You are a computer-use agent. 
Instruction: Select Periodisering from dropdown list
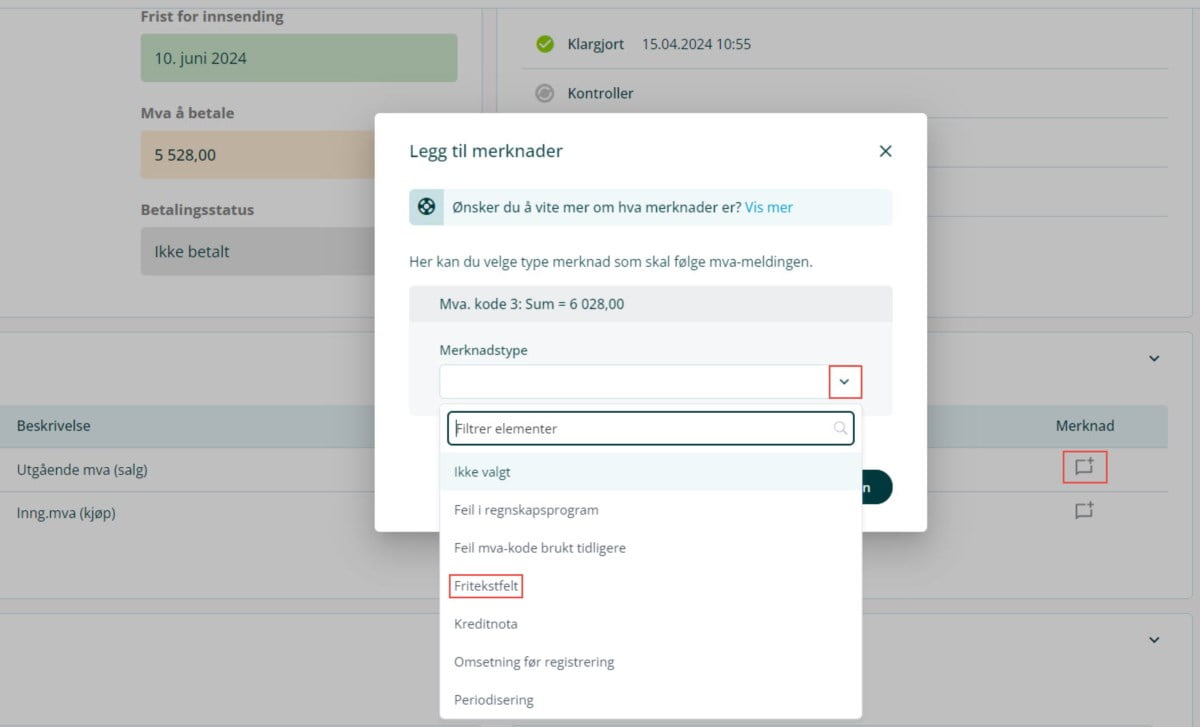pyautogui.click(x=494, y=700)
